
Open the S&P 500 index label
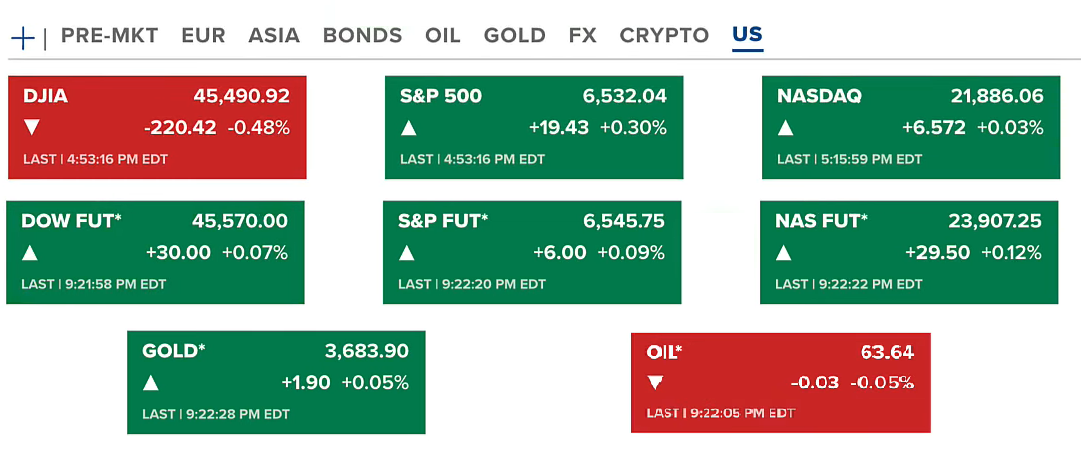pos(441,97)
